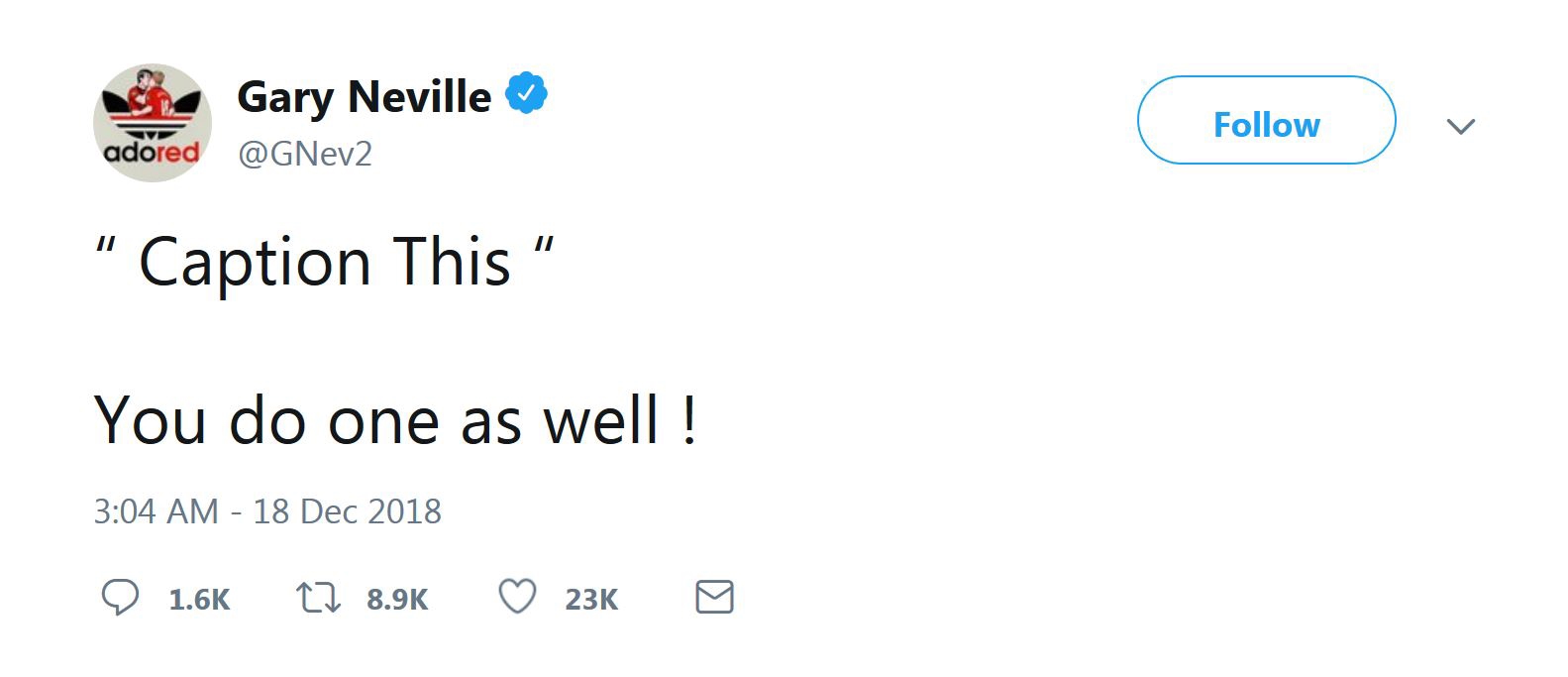
Task: View the 8.9K retweets count
Action: point(397,597)
